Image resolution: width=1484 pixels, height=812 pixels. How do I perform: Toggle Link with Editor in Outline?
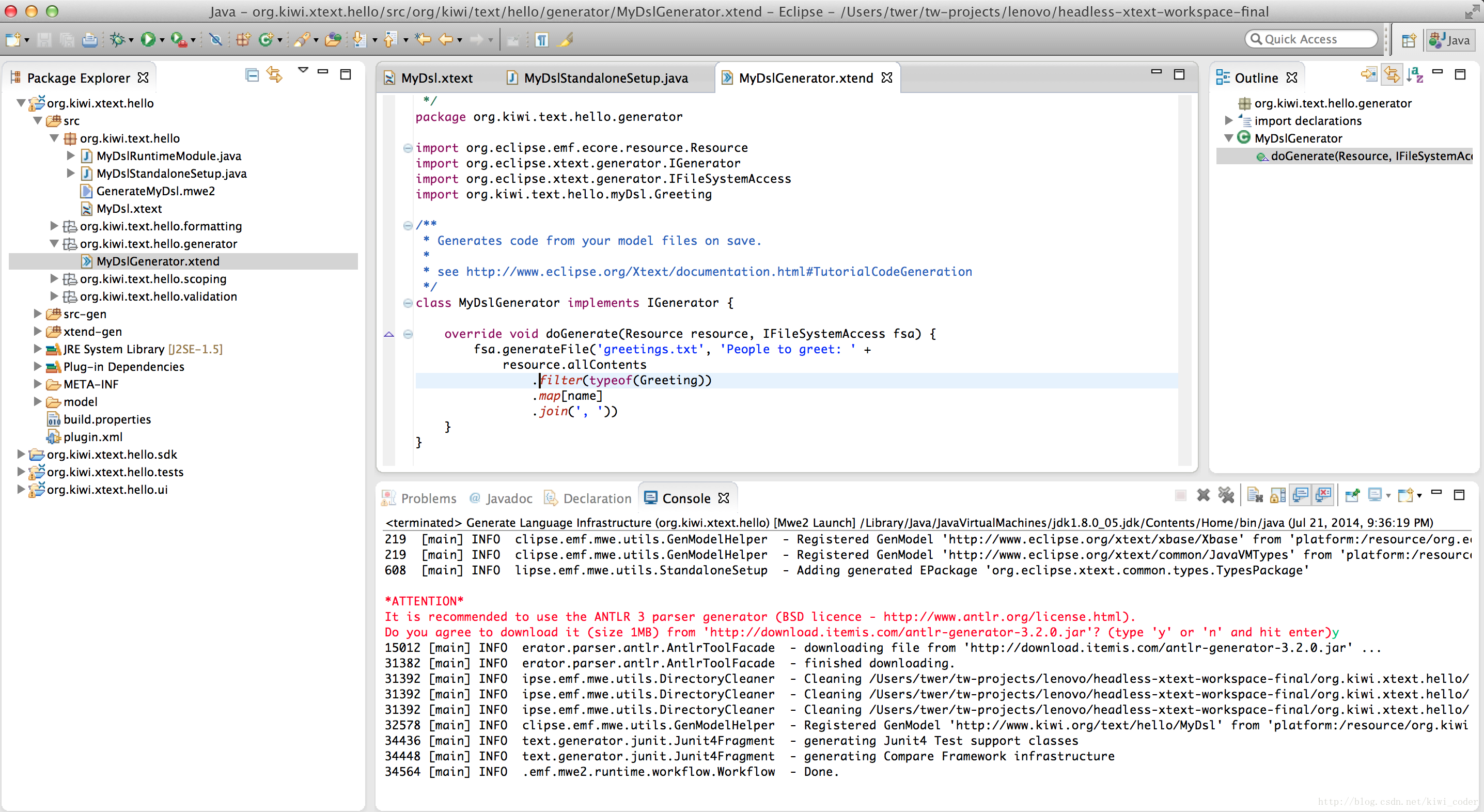1392,75
